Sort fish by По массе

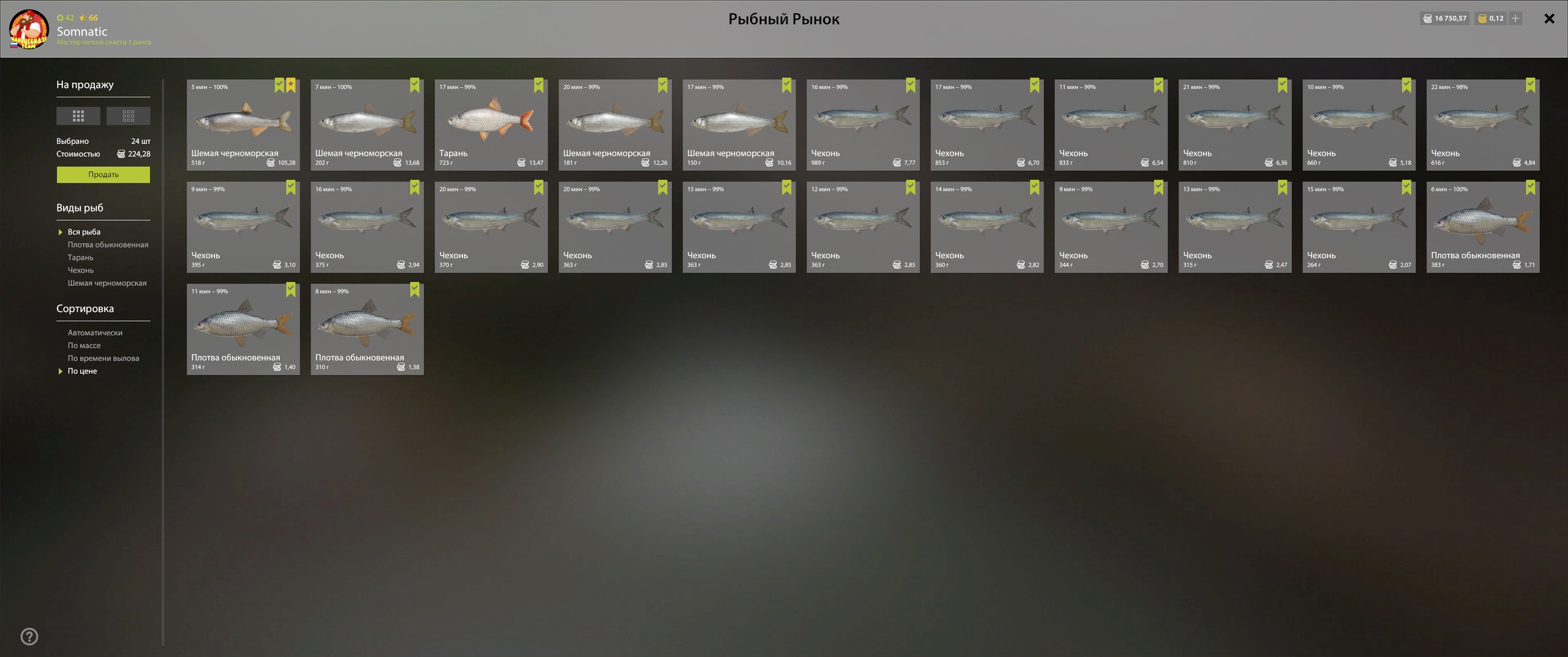(84, 346)
